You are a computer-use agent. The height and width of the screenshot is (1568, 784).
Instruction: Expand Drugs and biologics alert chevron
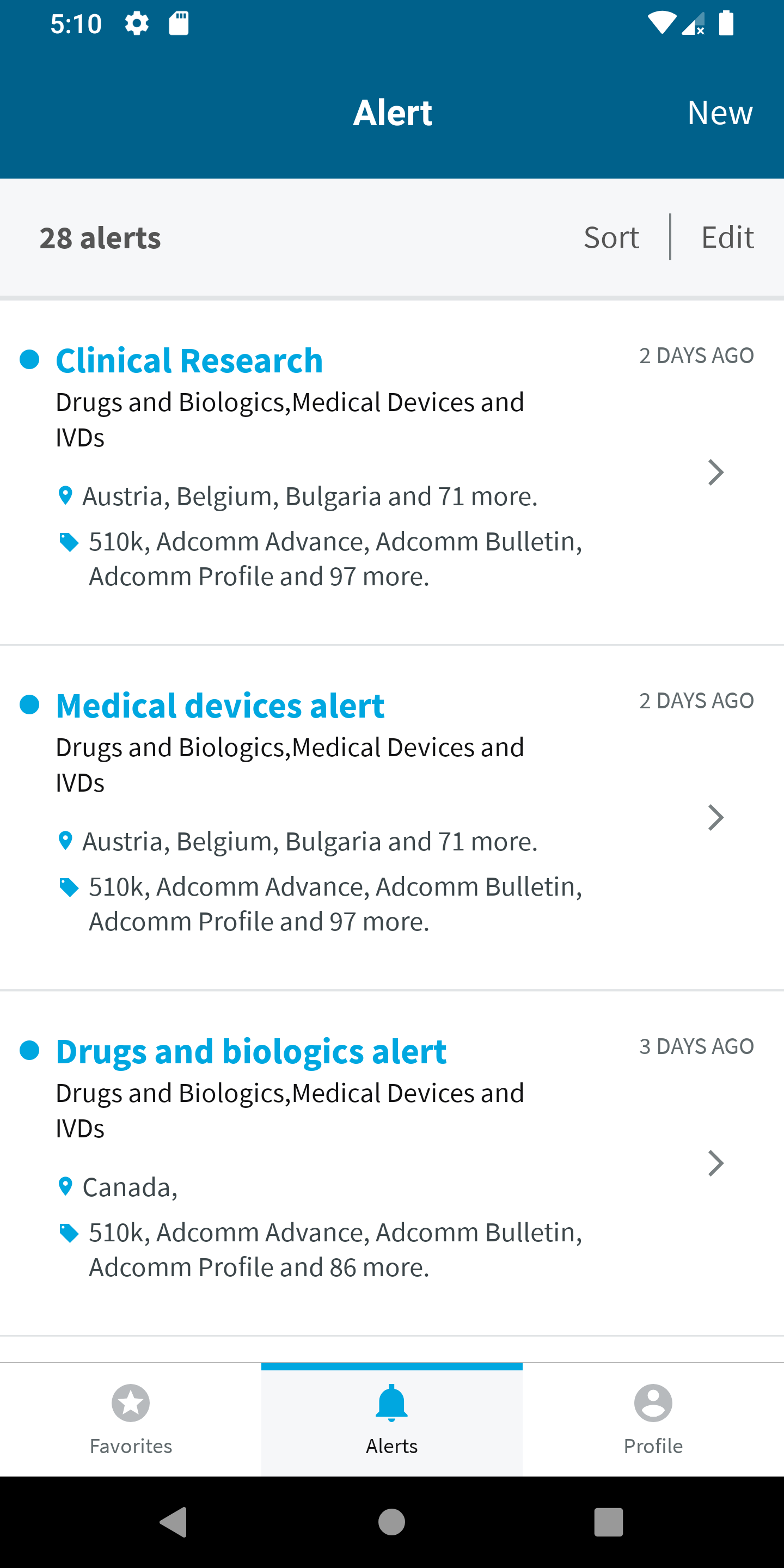[716, 1163]
